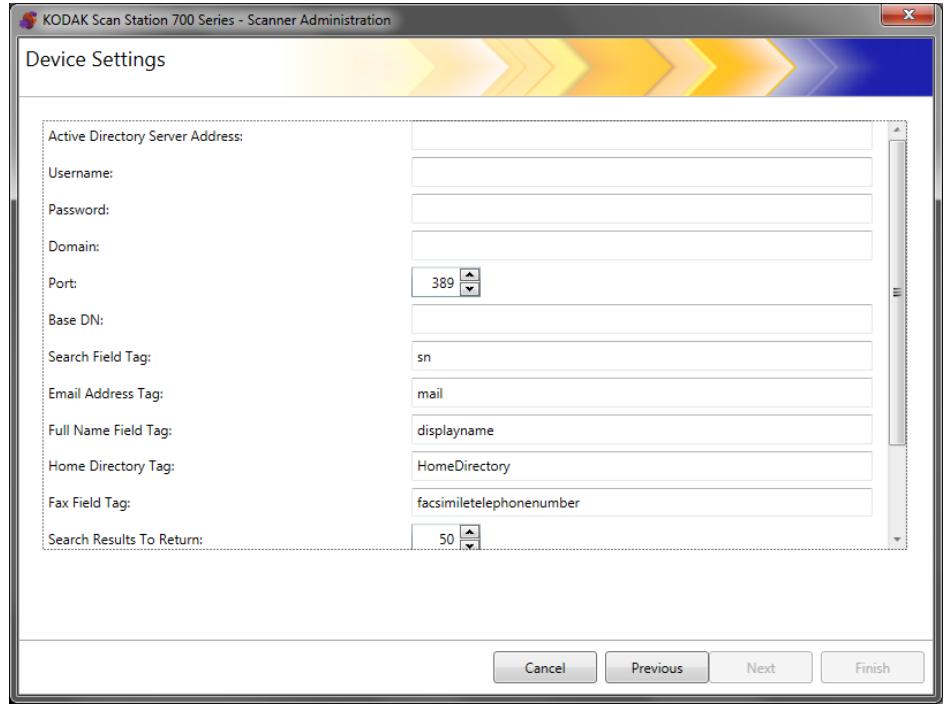
Task: Focus the Base DN input field
Action: (641, 319)
